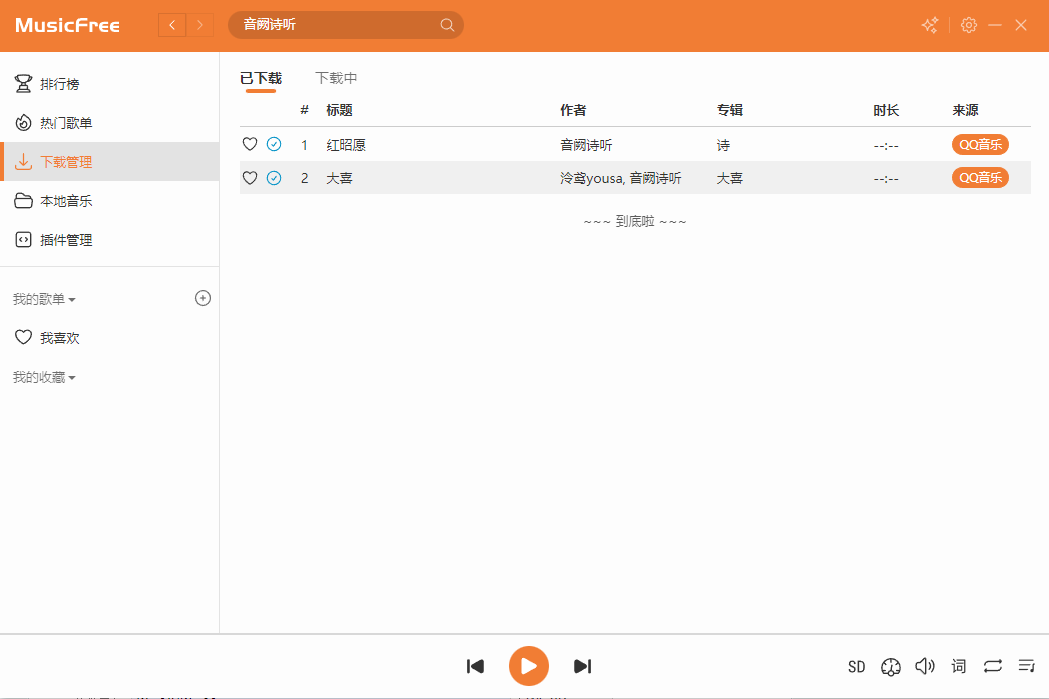Select the 已下载 downloaded tab
This screenshot has width=1049, height=699.
pos(260,77)
